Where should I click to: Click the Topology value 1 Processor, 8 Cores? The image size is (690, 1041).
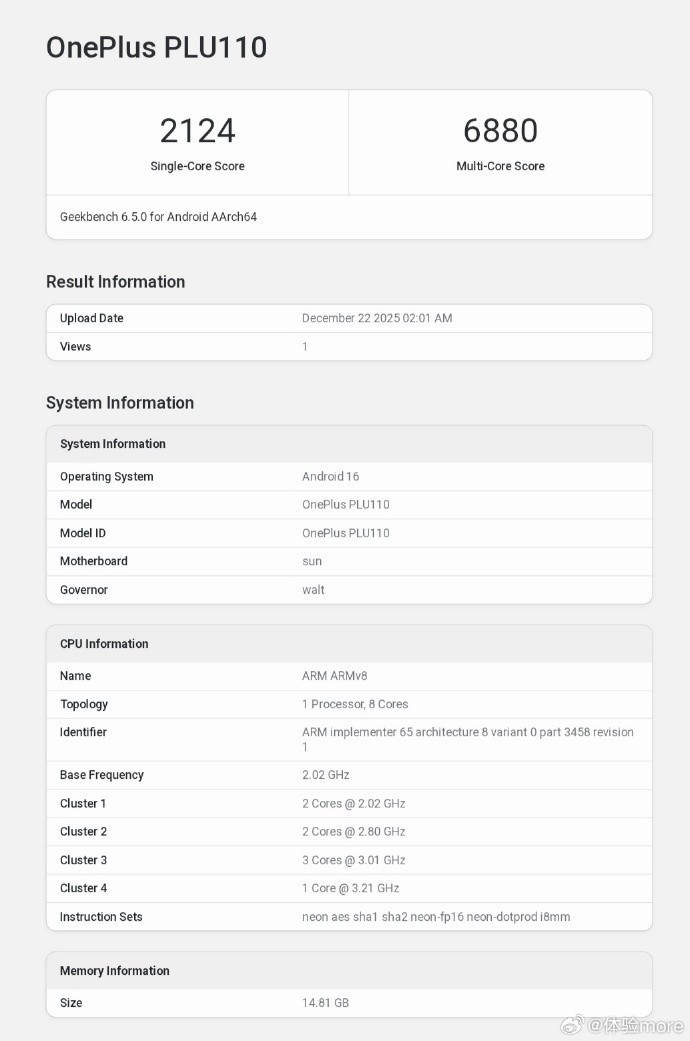click(x=355, y=704)
